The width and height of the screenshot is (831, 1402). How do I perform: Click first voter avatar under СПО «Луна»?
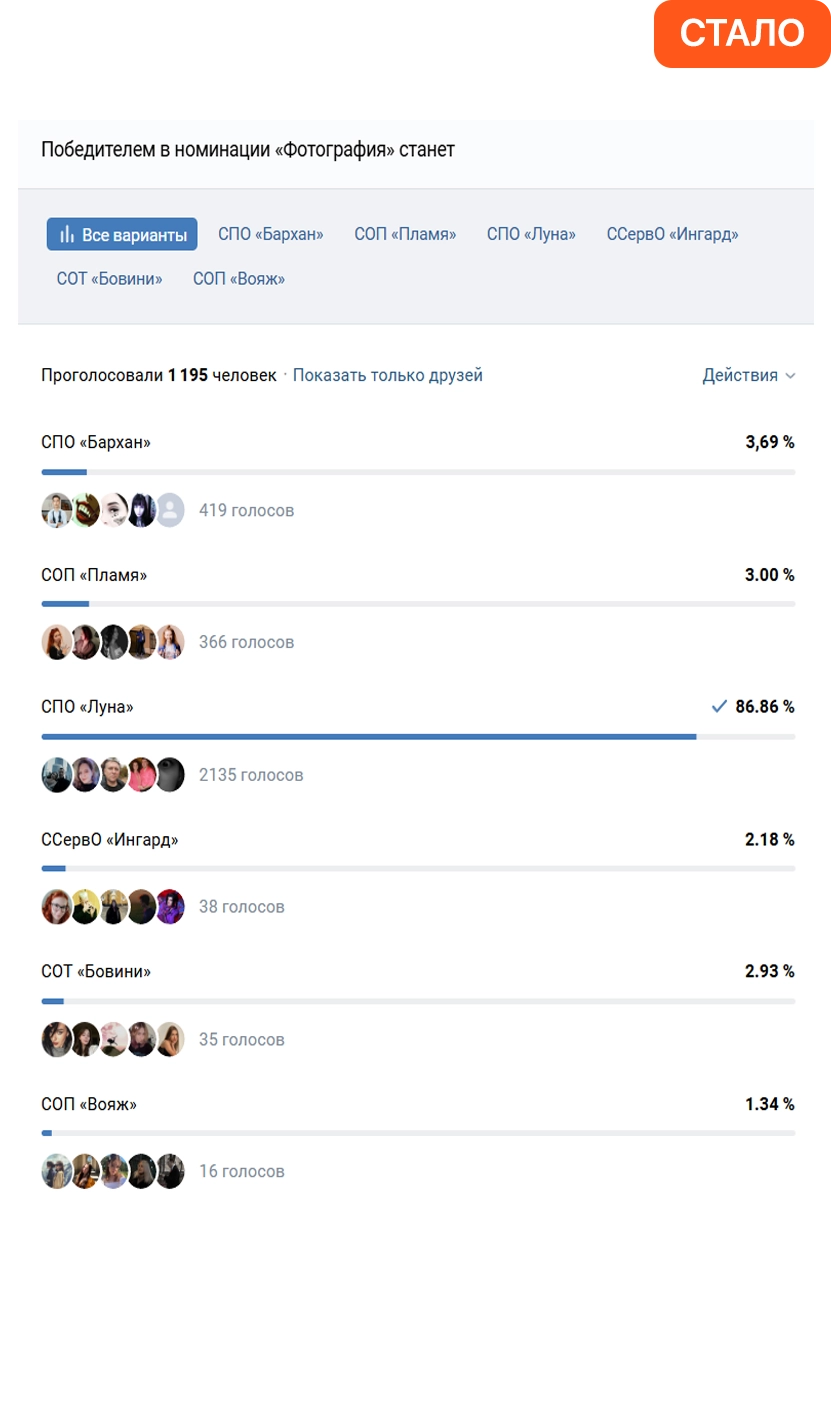point(57,774)
